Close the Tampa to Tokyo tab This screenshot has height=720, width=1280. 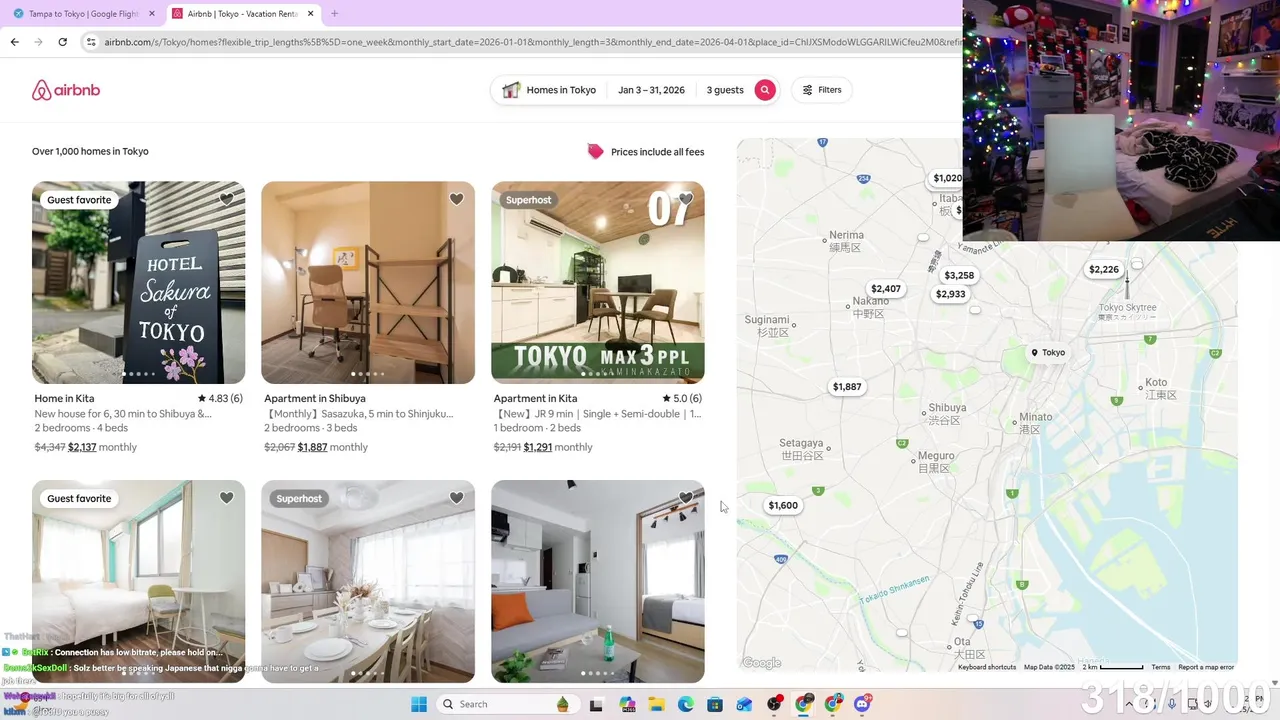pyautogui.click(x=152, y=14)
